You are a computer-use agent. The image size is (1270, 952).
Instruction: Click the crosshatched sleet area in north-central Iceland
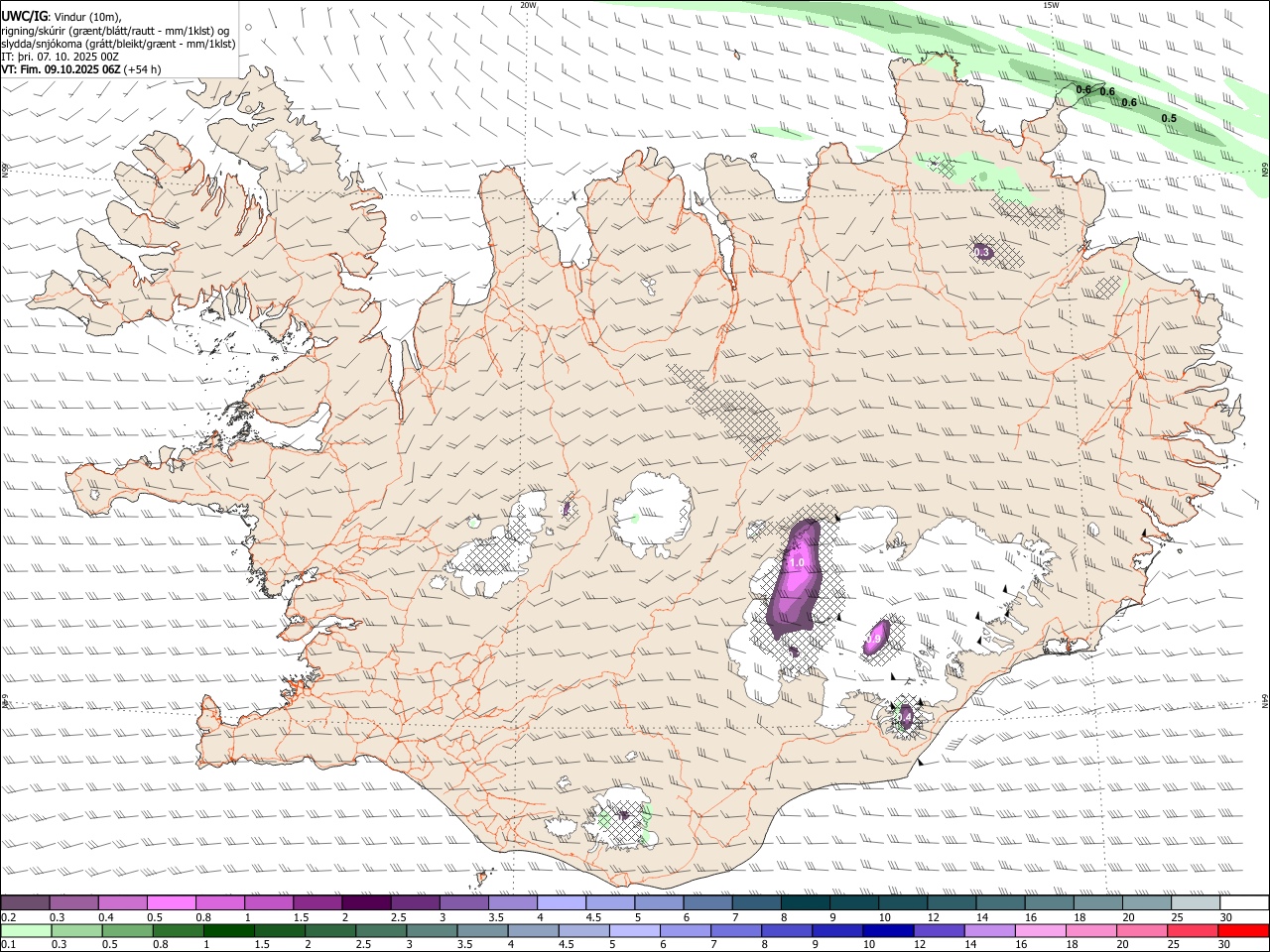729,409
